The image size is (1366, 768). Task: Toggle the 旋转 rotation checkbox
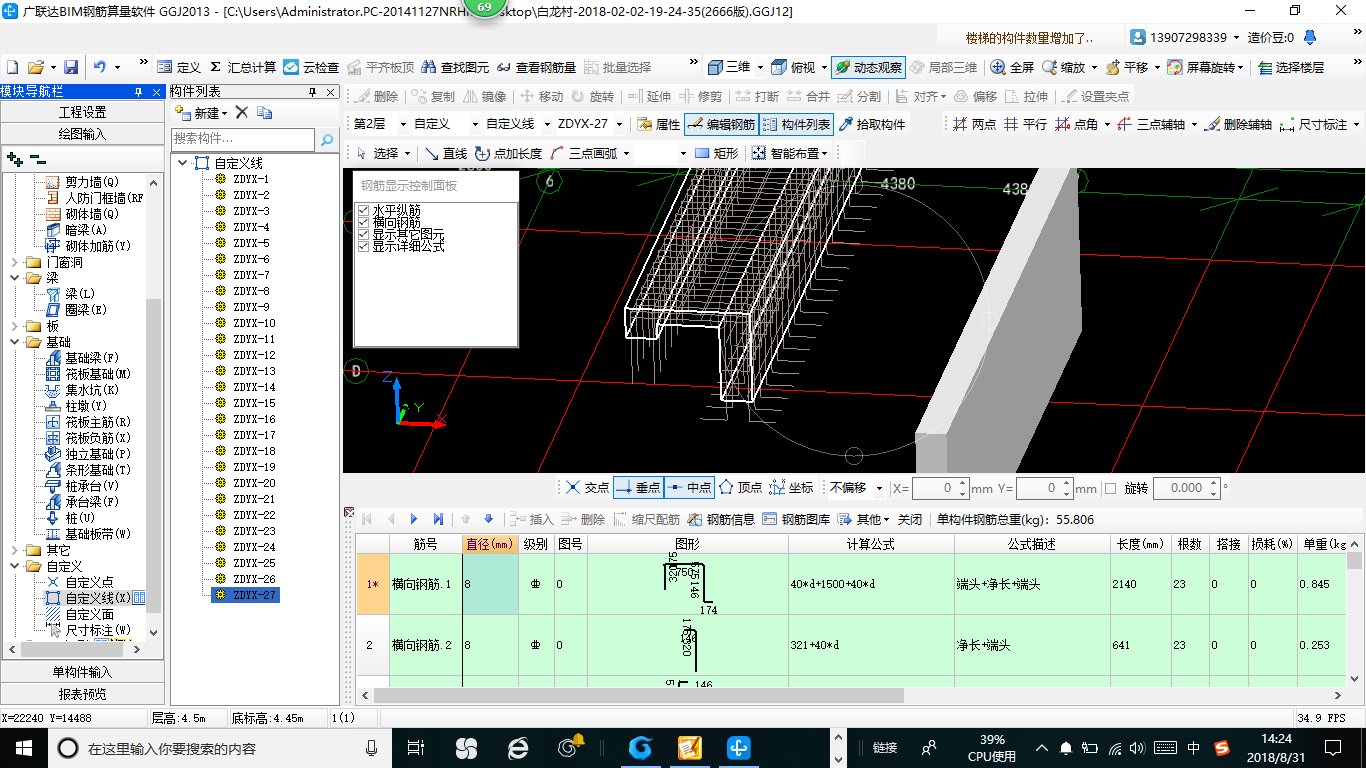click(x=1110, y=488)
